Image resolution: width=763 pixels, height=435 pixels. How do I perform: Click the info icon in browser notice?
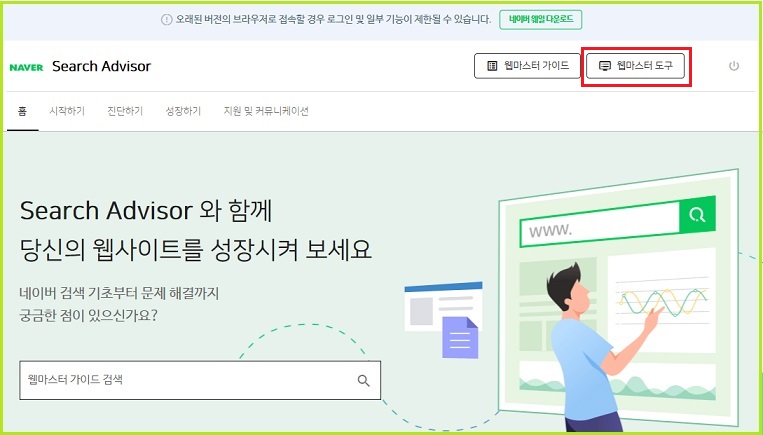pyautogui.click(x=166, y=20)
